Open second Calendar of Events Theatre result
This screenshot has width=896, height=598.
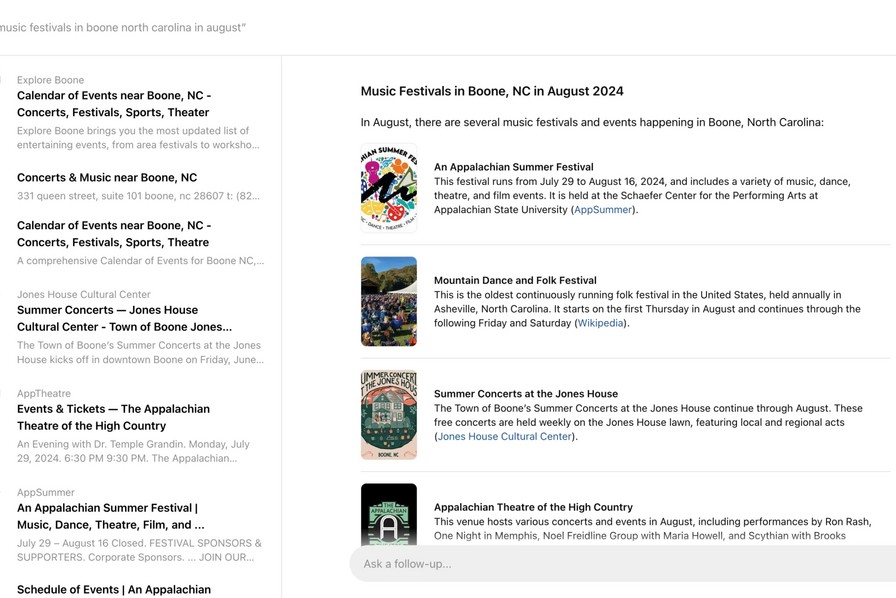point(113,234)
